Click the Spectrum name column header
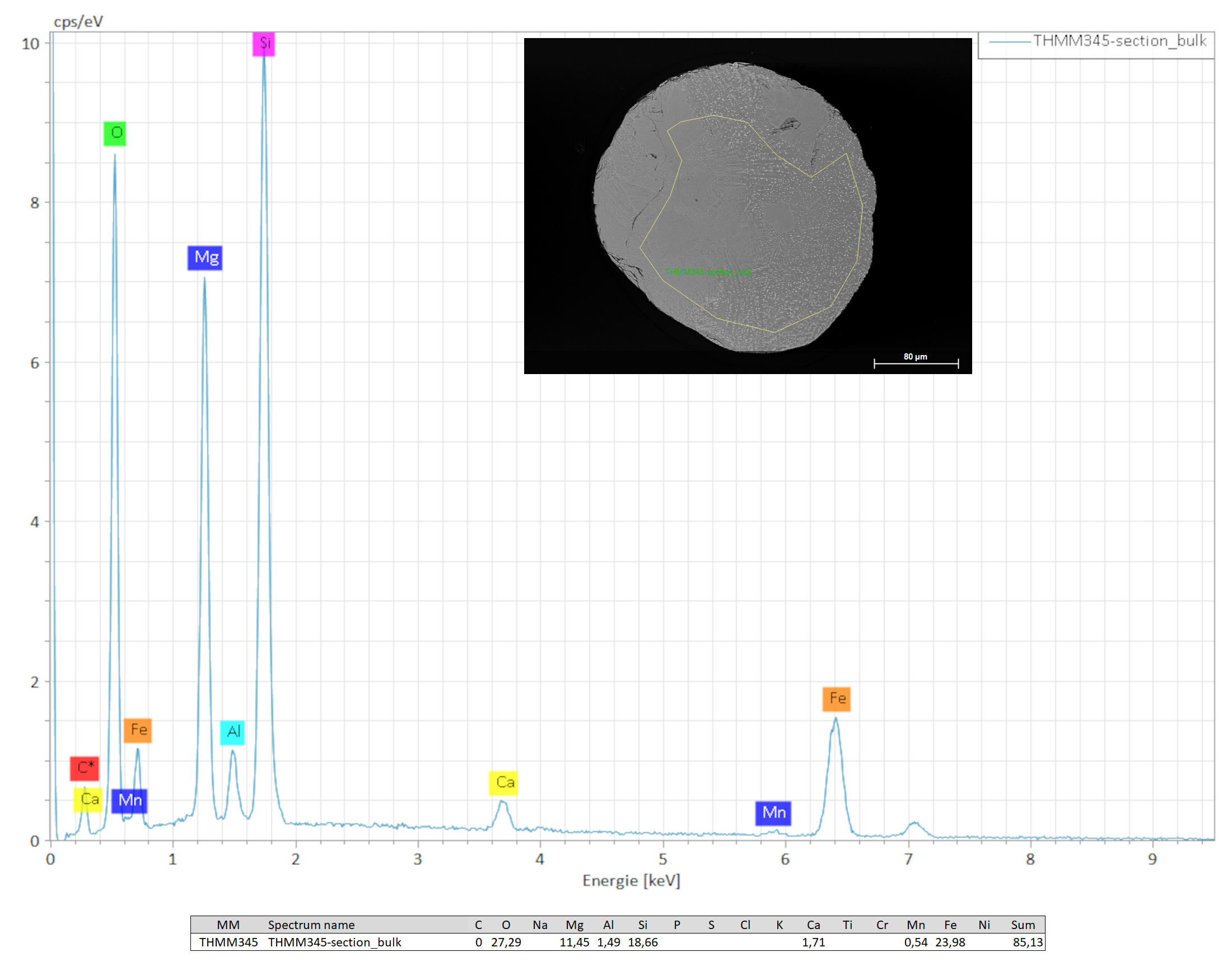Viewport: 1232px width, 966px height. click(x=311, y=925)
